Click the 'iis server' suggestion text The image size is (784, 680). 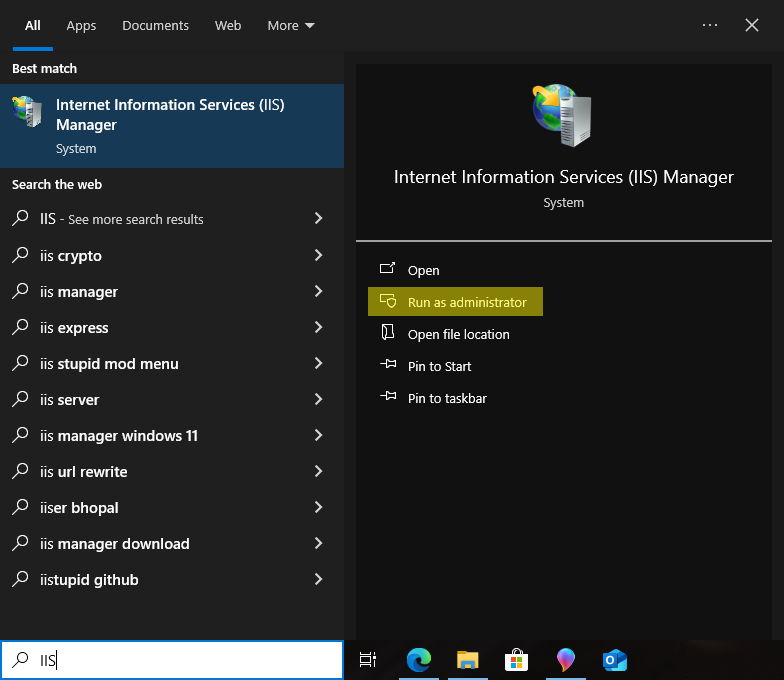pyautogui.click(x=70, y=400)
